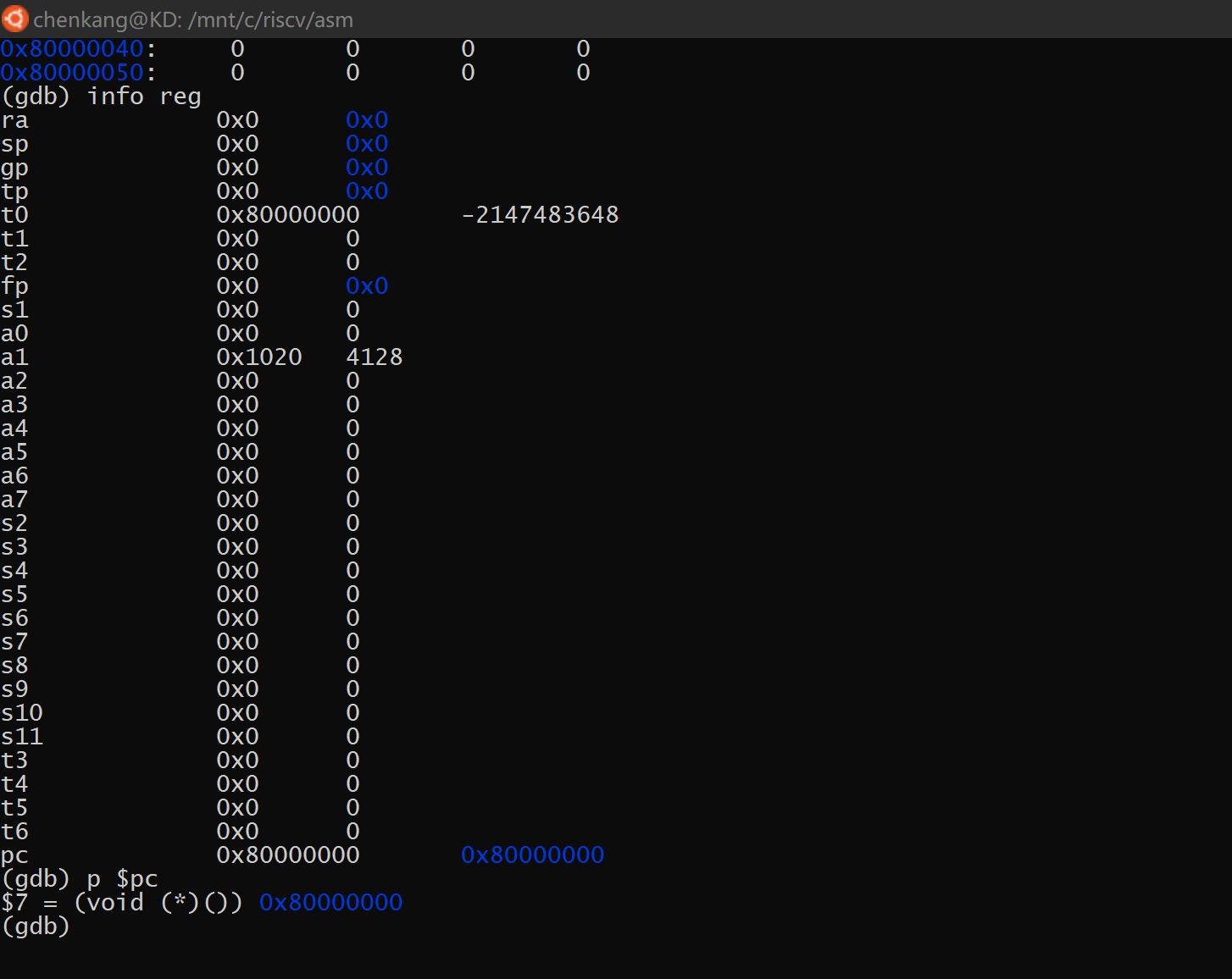Click the t0 hex value 0x80000000

[x=288, y=215]
